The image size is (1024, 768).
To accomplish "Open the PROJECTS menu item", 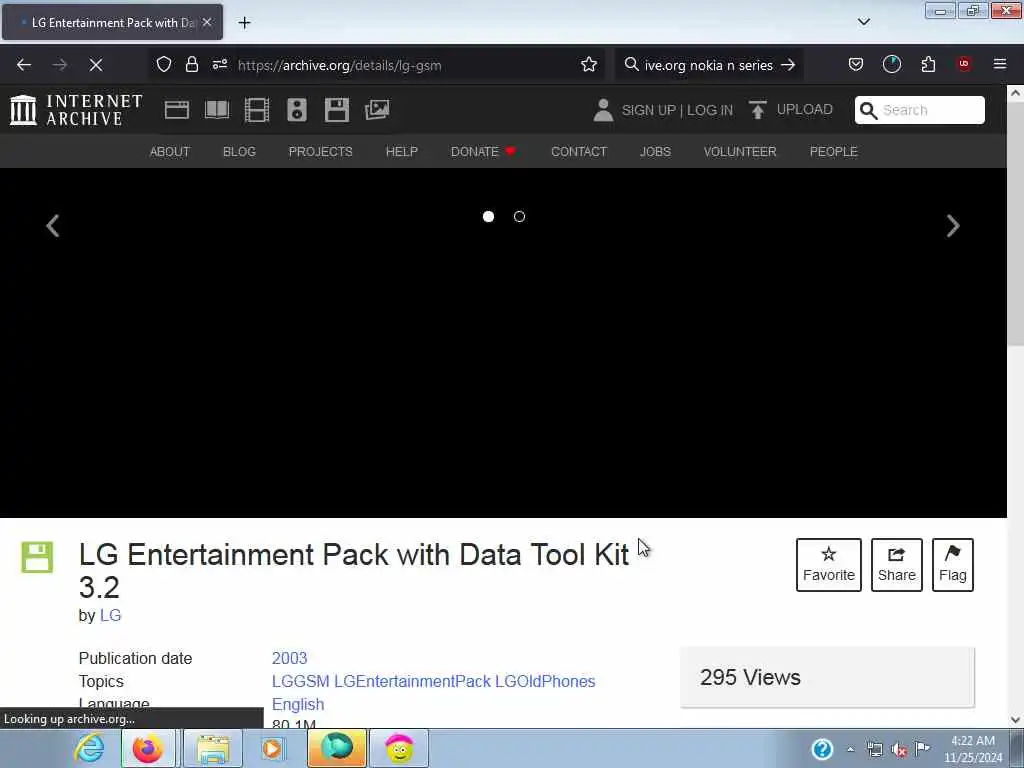I will [x=321, y=152].
